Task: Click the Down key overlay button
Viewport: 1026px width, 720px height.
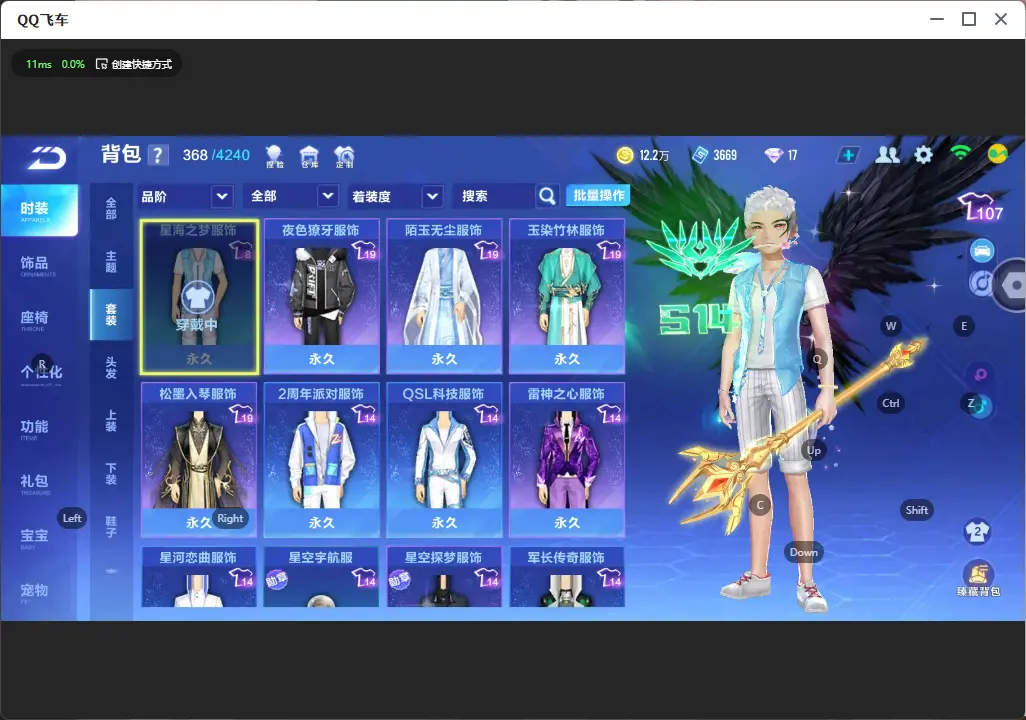Action: tap(804, 552)
